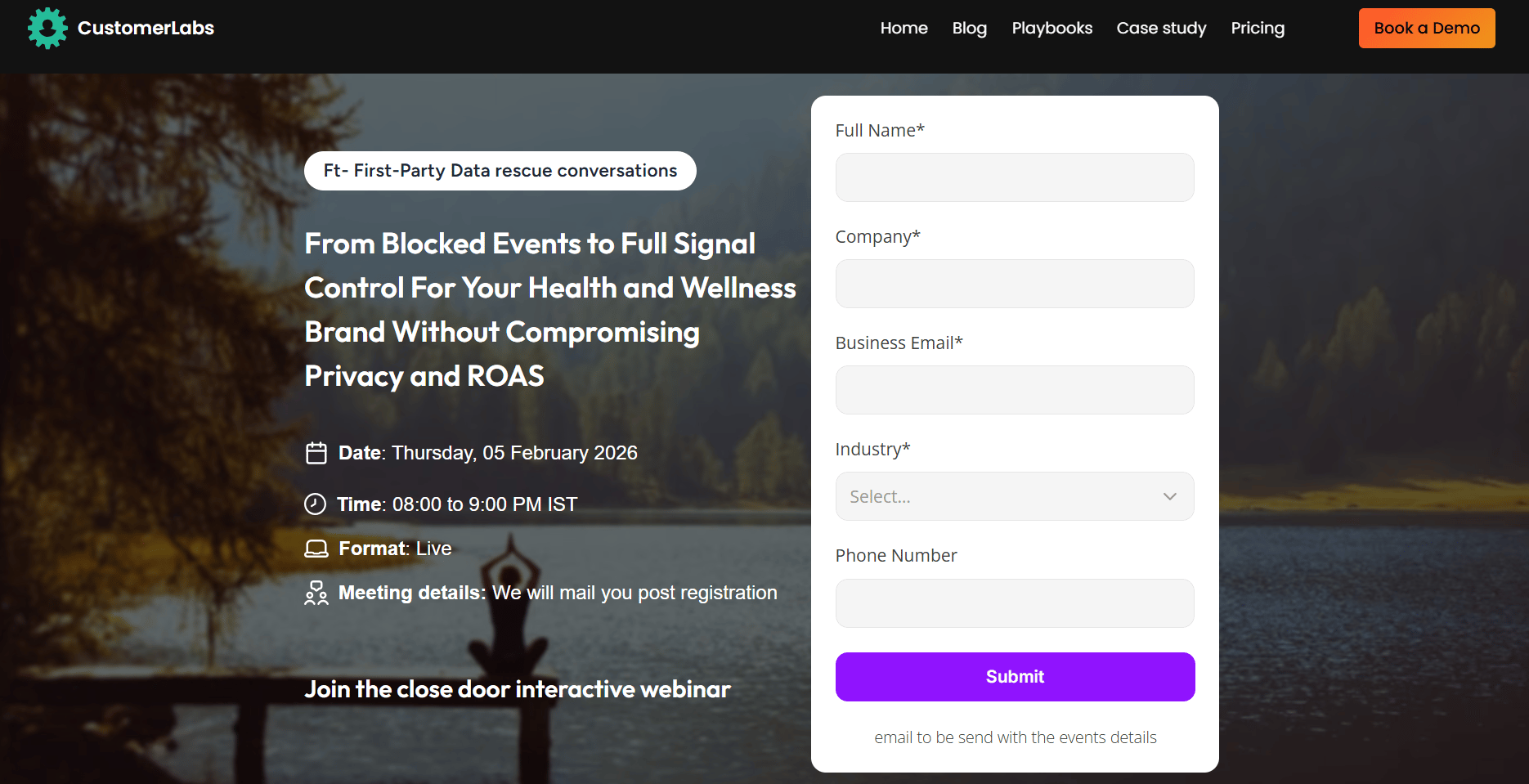This screenshot has height=784, width=1529.
Task: Navigate to Playbooks in the navbar
Action: coord(1051,28)
